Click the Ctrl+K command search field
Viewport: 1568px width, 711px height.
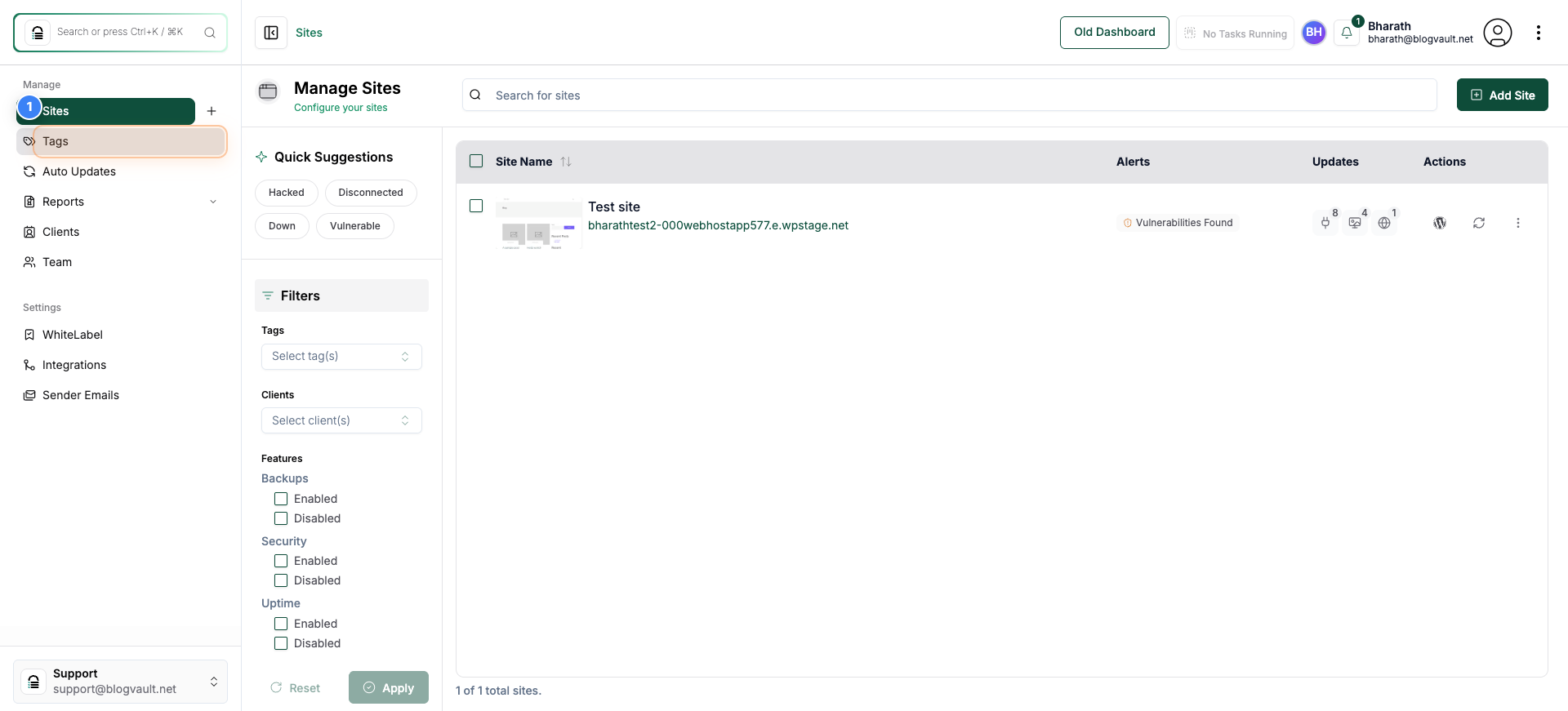(x=120, y=32)
